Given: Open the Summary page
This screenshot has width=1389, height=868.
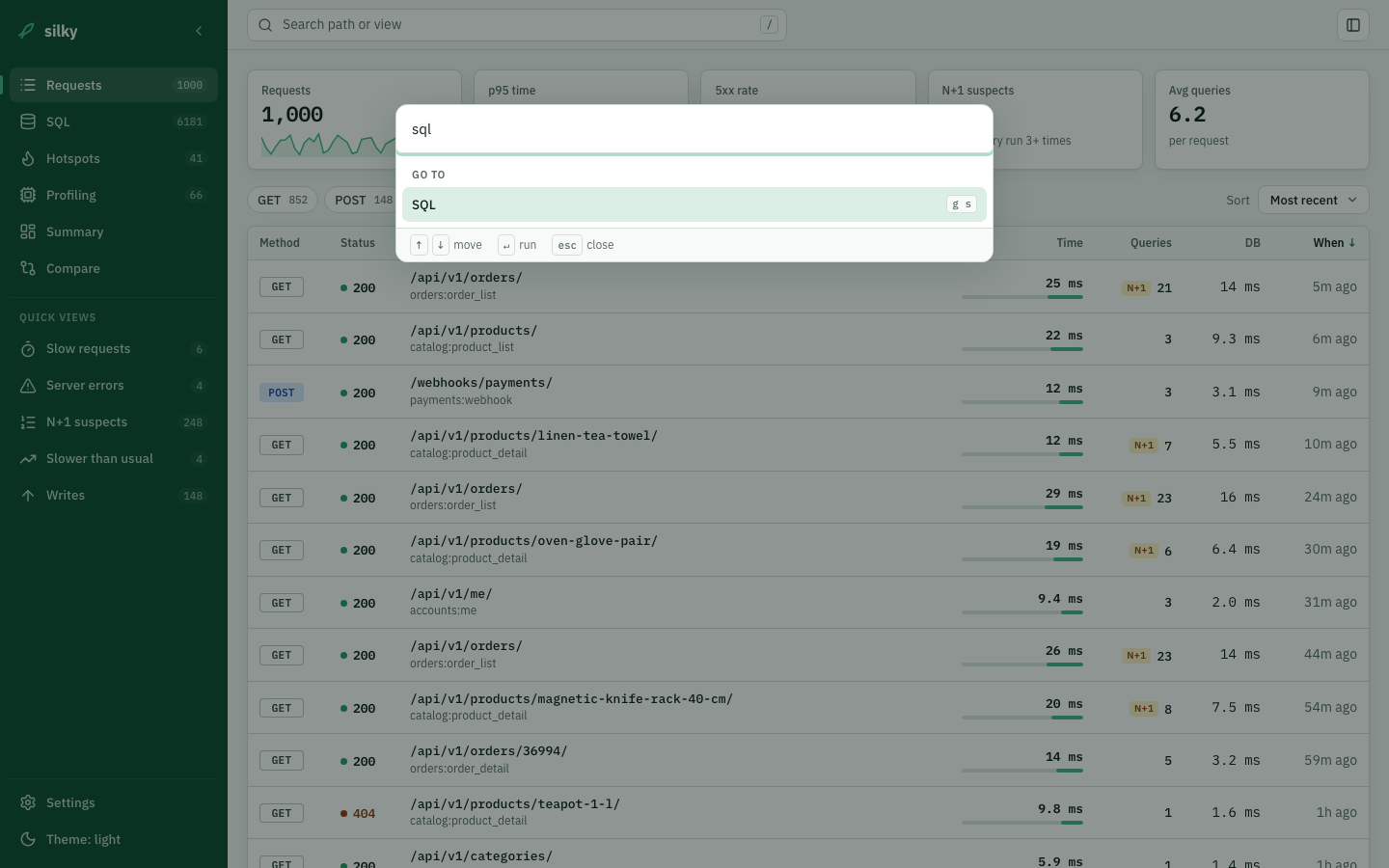Looking at the screenshot, I should 114,231.
